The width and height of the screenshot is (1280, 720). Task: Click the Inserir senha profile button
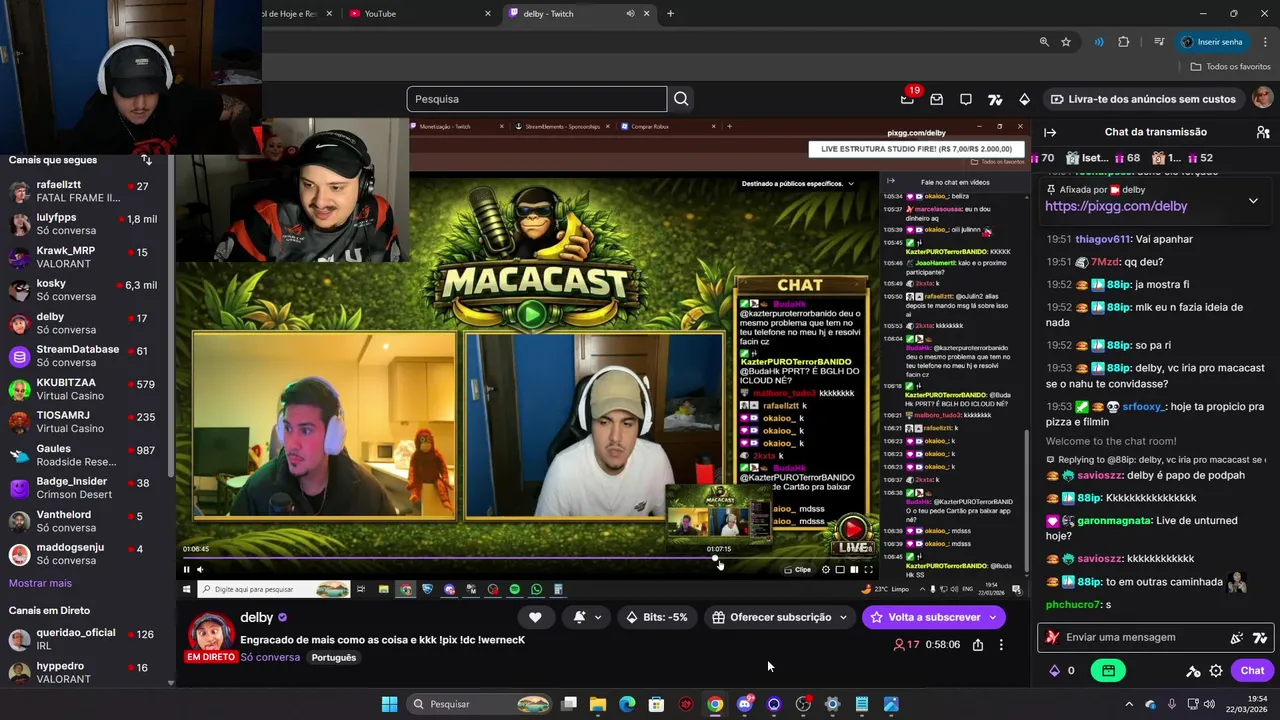pyautogui.click(x=1211, y=42)
